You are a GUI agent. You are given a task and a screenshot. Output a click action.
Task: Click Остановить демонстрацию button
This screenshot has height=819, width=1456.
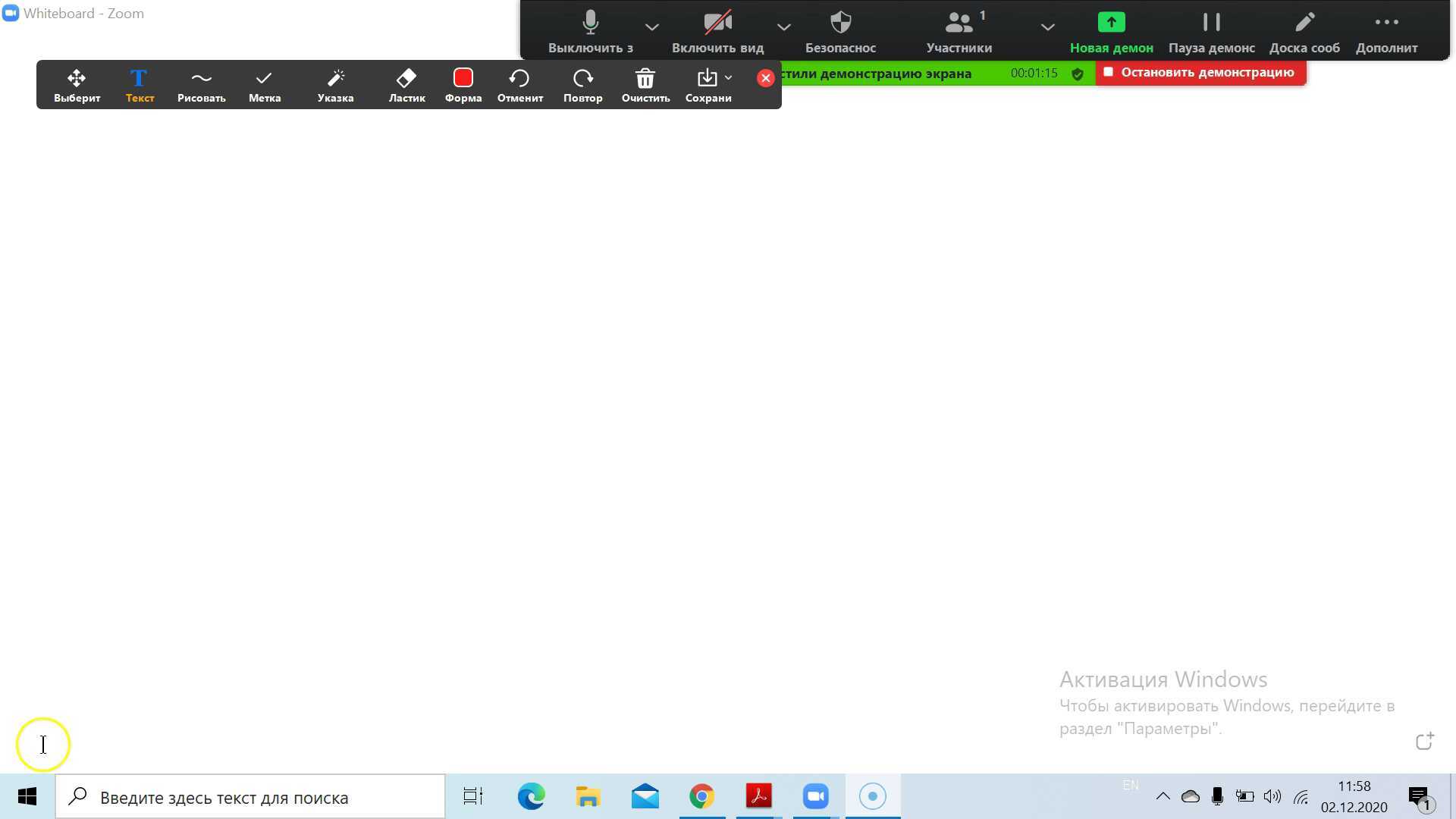tap(1200, 73)
